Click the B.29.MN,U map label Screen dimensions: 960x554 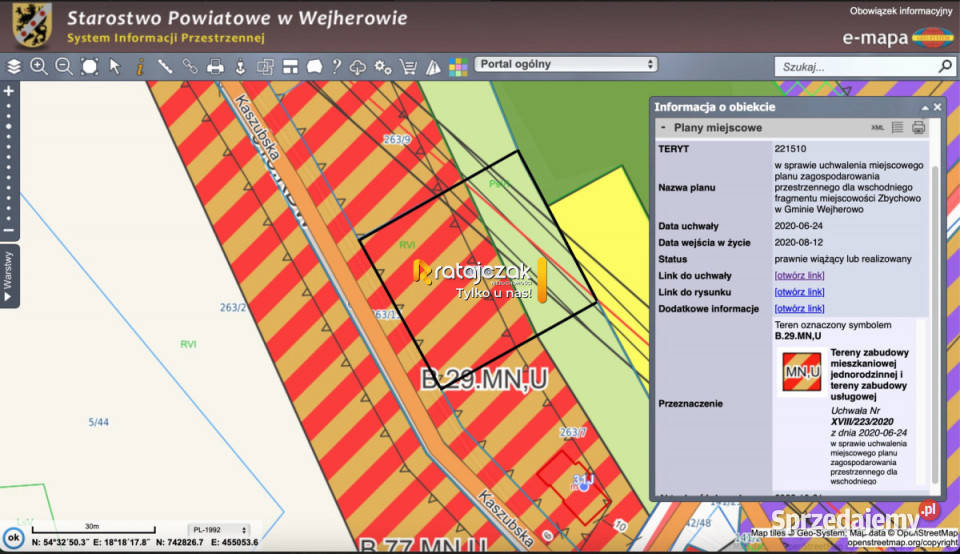coord(484,380)
